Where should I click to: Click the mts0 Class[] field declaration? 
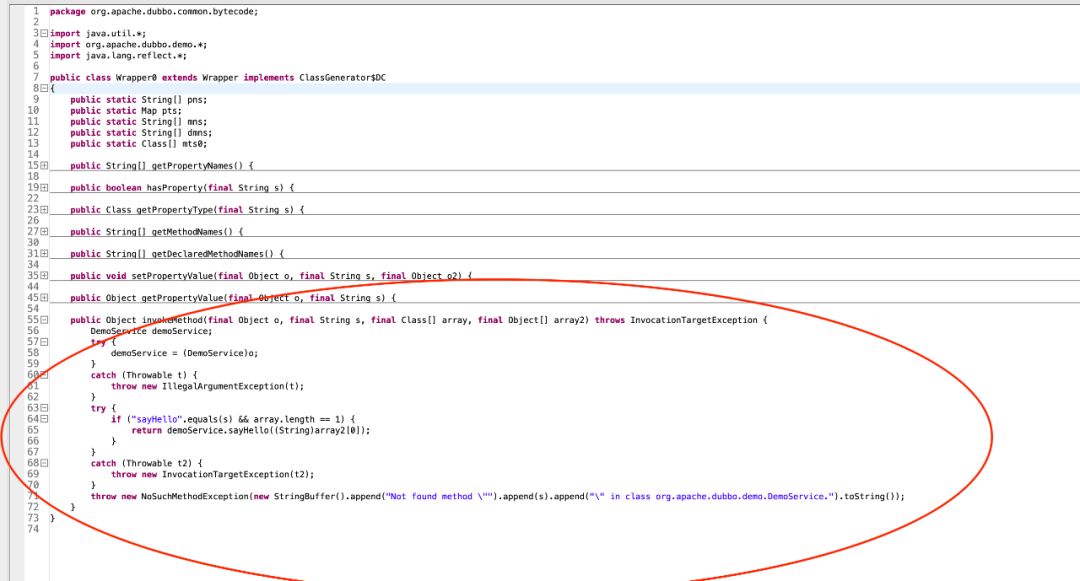point(138,144)
